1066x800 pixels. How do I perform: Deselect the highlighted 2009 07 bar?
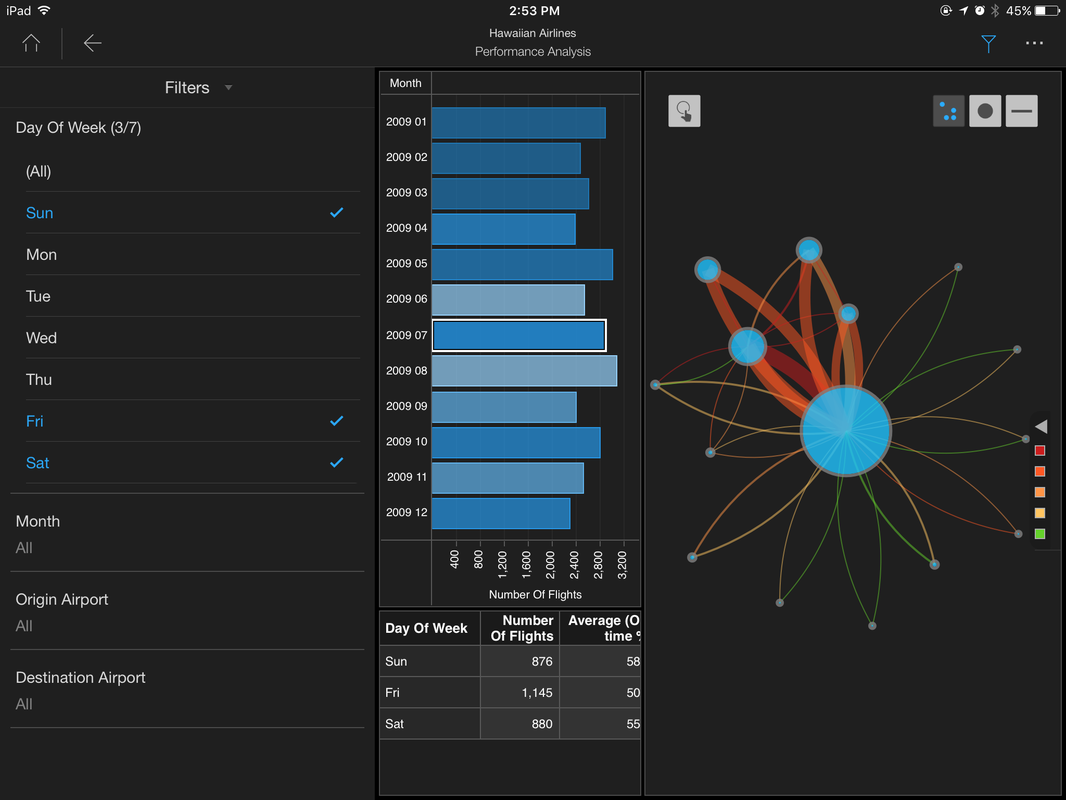[519, 335]
